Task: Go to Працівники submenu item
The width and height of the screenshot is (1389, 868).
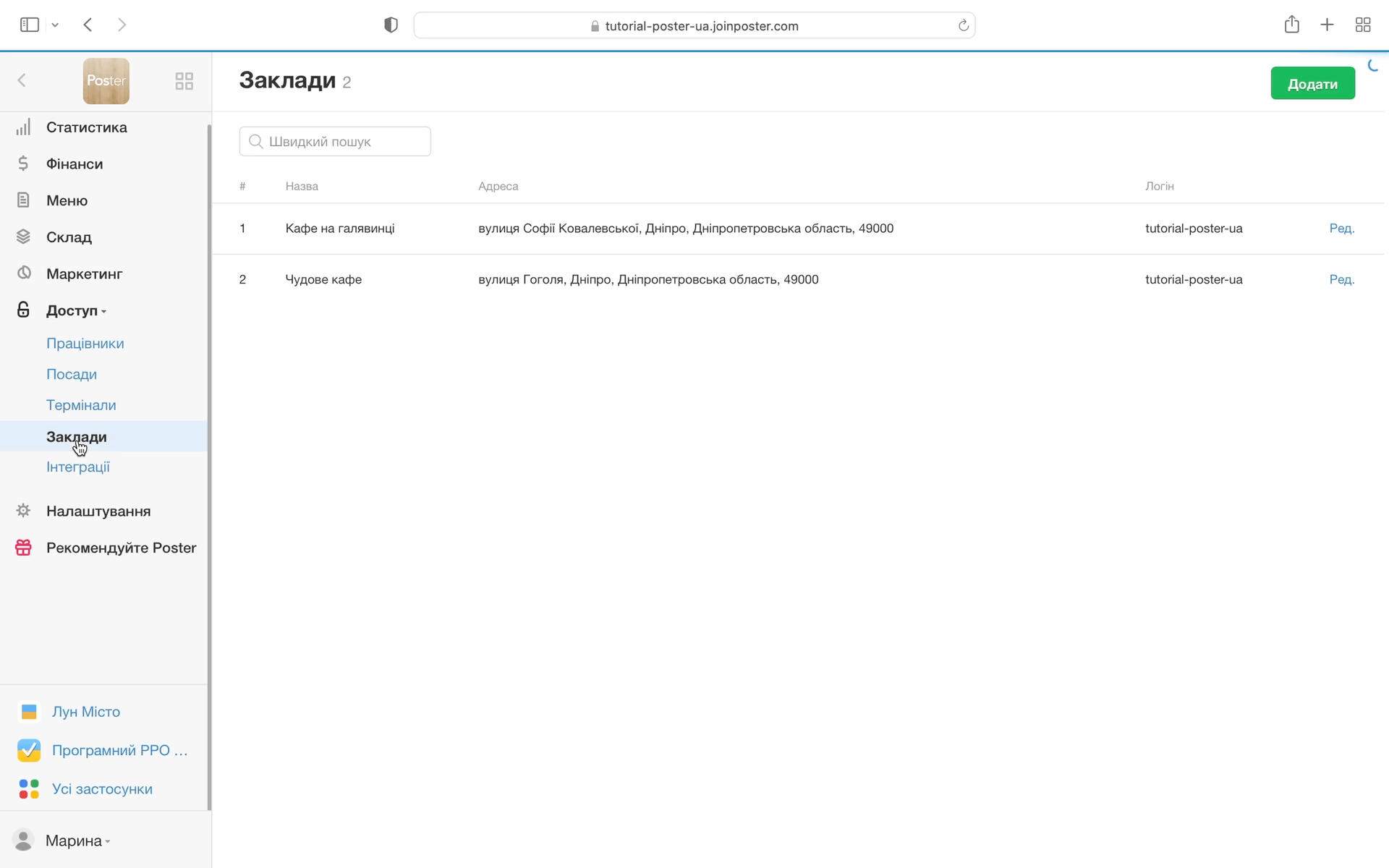Action: pos(85,344)
